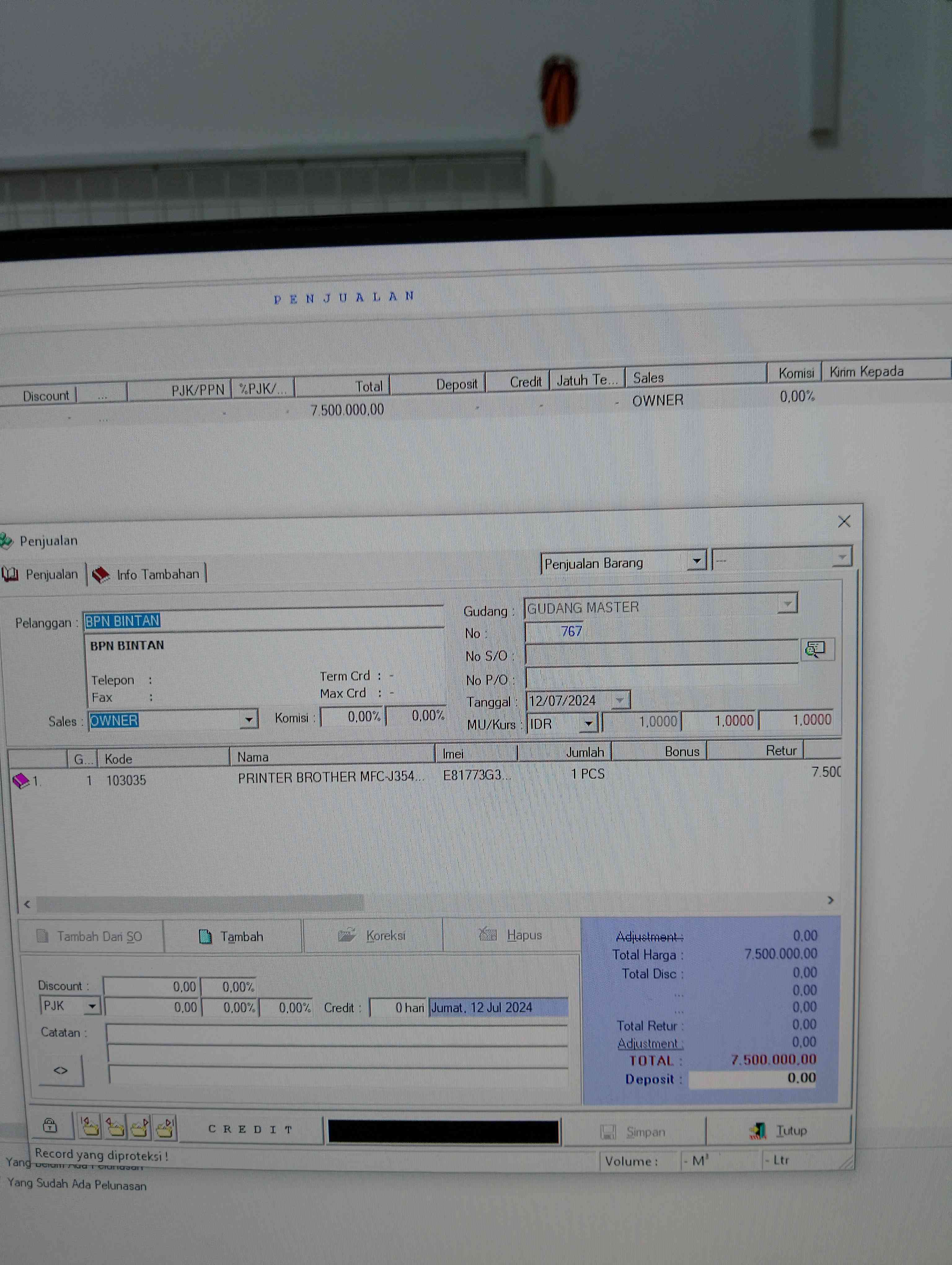
Task: Click the Pelanggan input field
Action: point(263,620)
